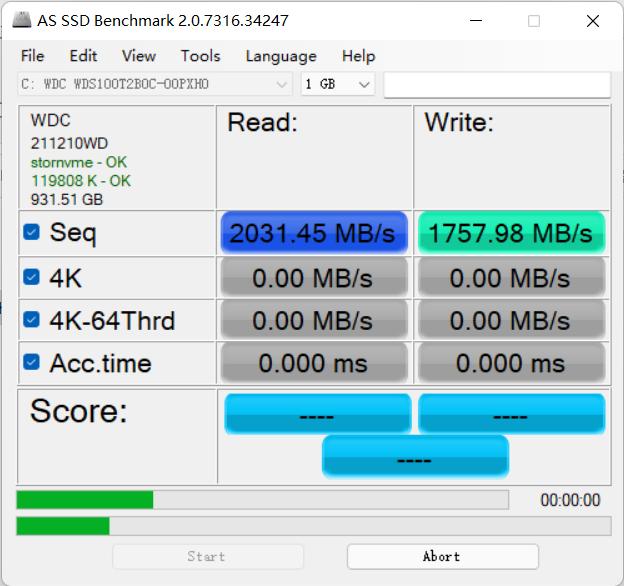The width and height of the screenshot is (624, 586).
Task: Click the read score box
Action: tap(318, 414)
